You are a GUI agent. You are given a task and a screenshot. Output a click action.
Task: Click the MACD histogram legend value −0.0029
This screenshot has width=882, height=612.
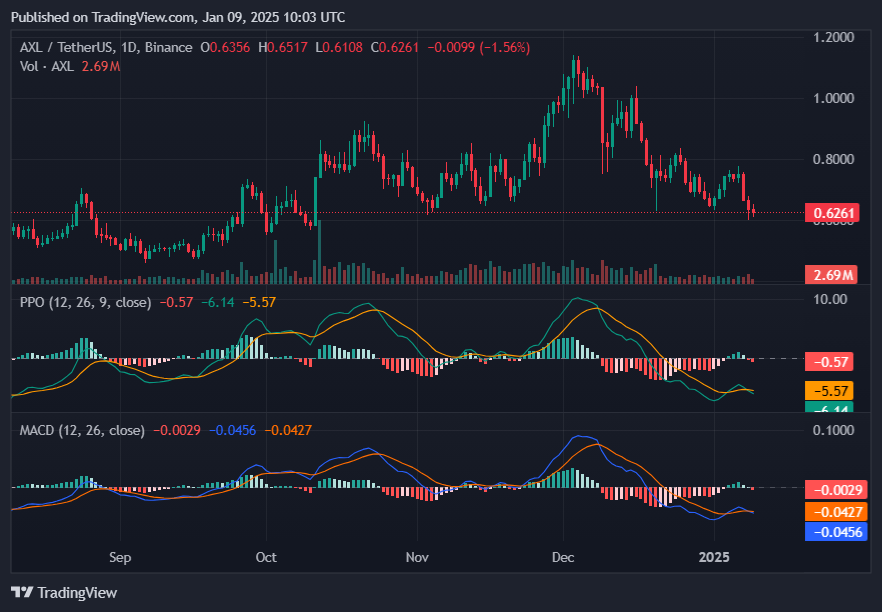[x=177, y=431]
